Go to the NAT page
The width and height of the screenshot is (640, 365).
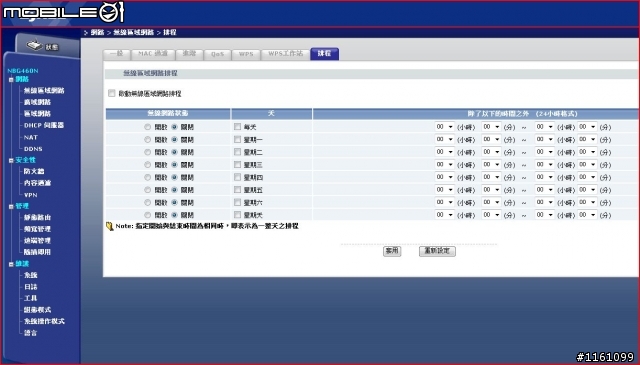point(31,137)
